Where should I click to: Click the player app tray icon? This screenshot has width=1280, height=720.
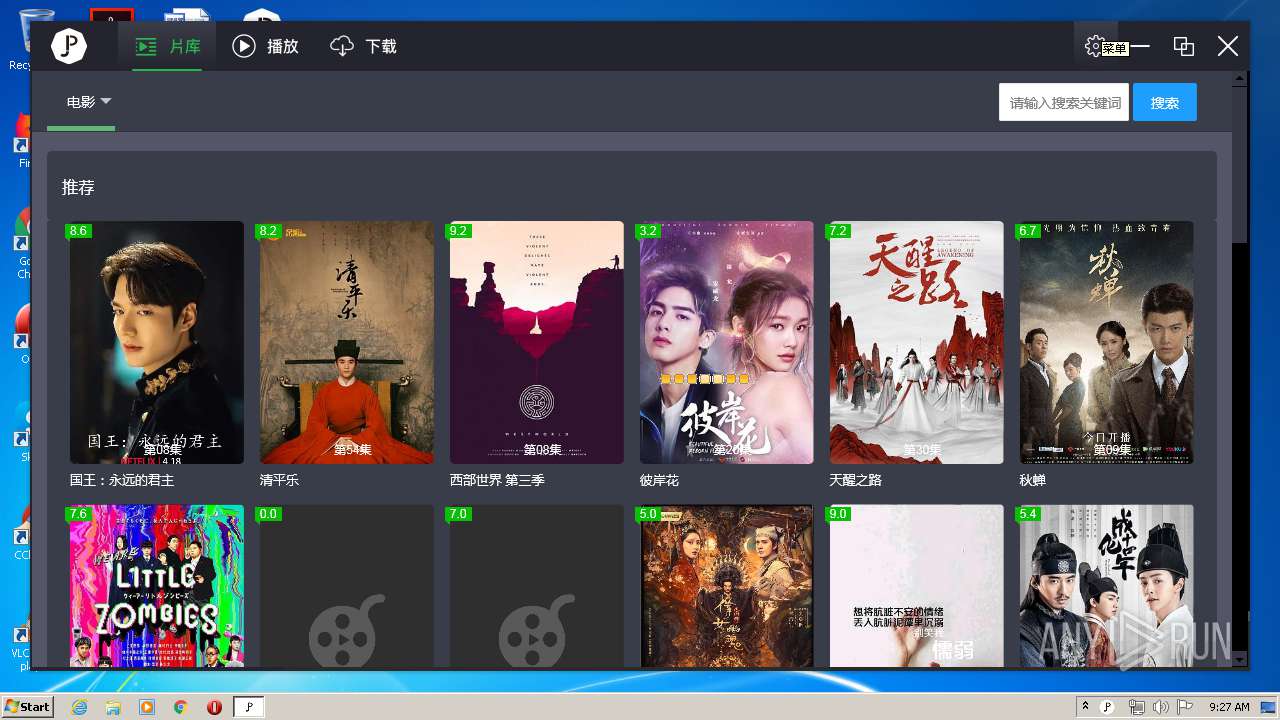pyautogui.click(x=1108, y=707)
